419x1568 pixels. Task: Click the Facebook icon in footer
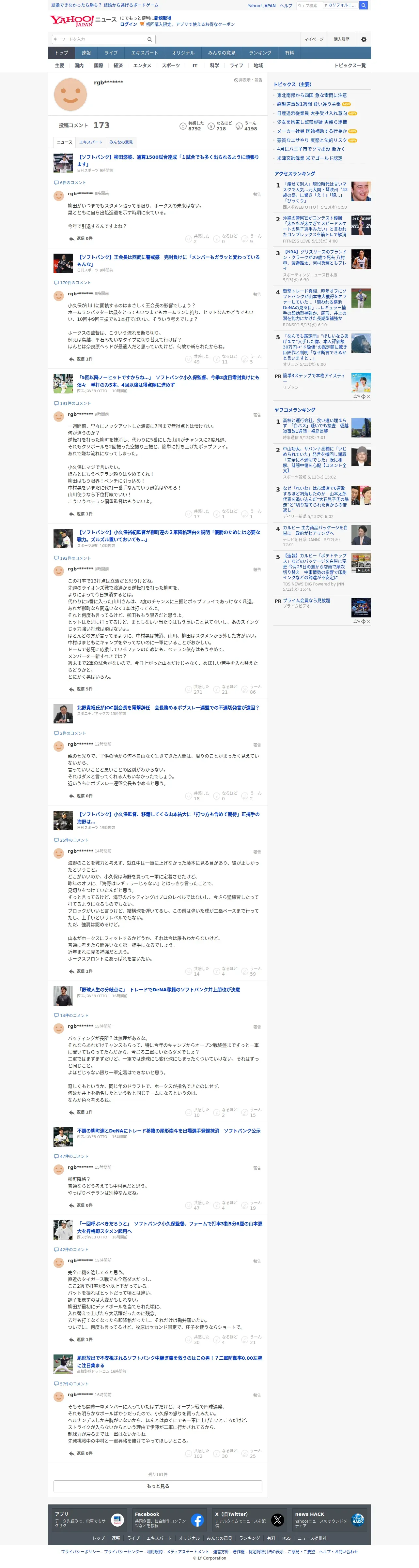point(197,1520)
